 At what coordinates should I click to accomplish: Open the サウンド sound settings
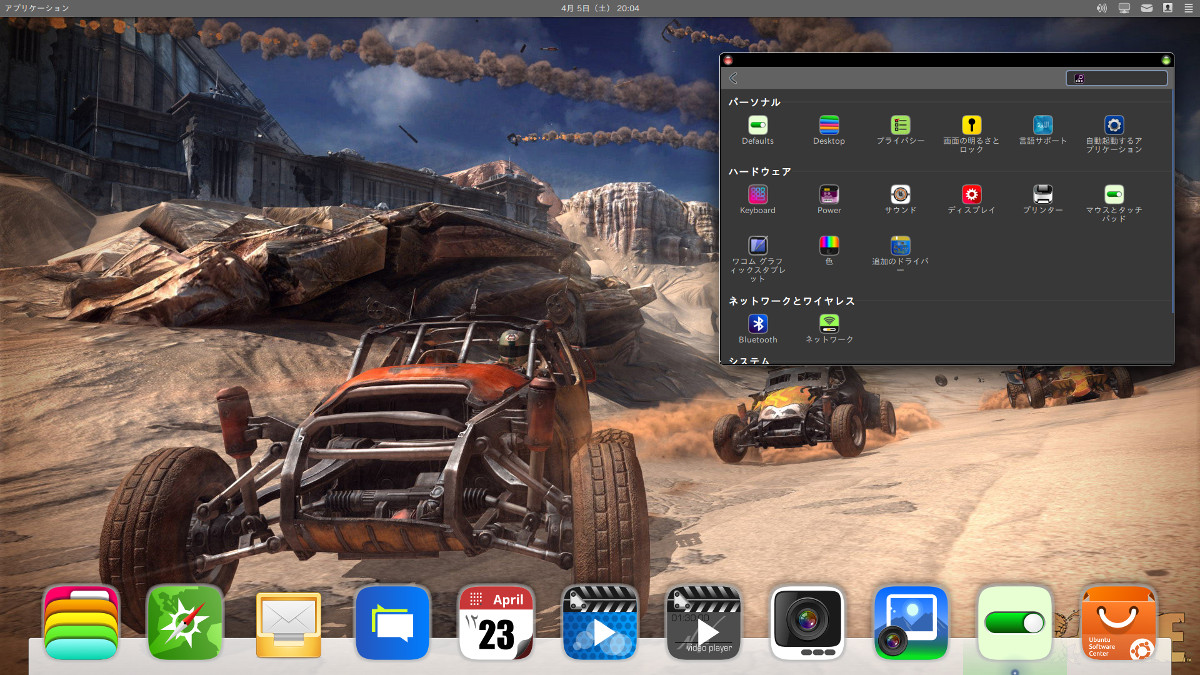click(900, 199)
